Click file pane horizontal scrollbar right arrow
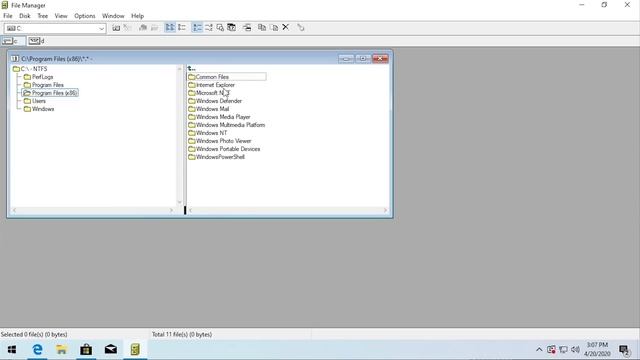The width and height of the screenshot is (640, 360). [385, 210]
